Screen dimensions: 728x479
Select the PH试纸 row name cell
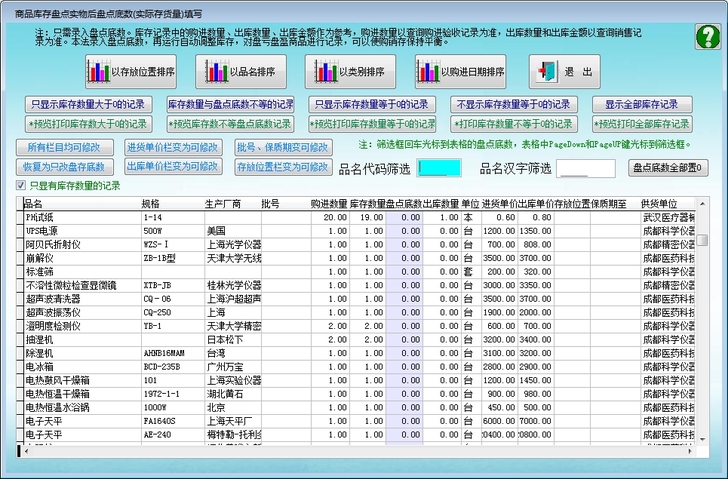coord(82,217)
